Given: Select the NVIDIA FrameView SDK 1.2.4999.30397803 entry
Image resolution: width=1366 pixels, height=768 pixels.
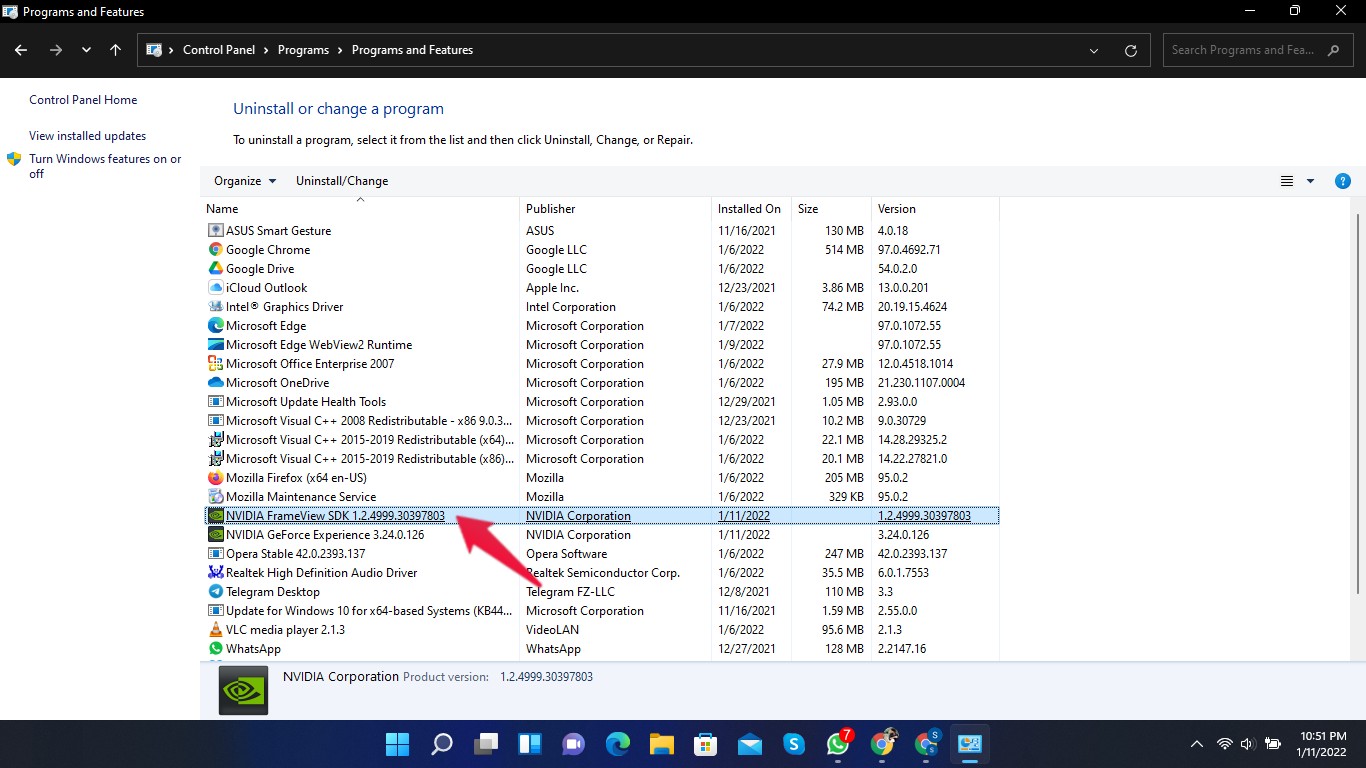Looking at the screenshot, I should (x=601, y=516).
